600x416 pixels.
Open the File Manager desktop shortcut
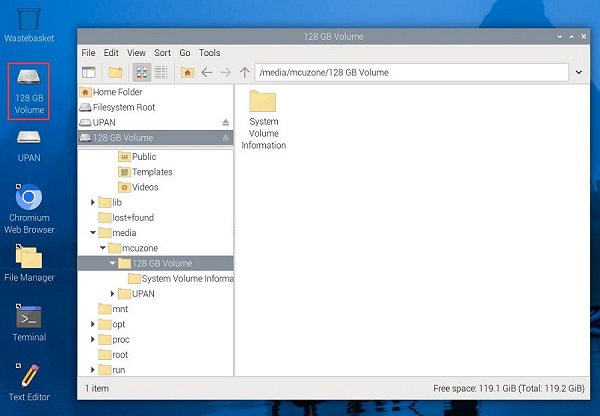29,263
